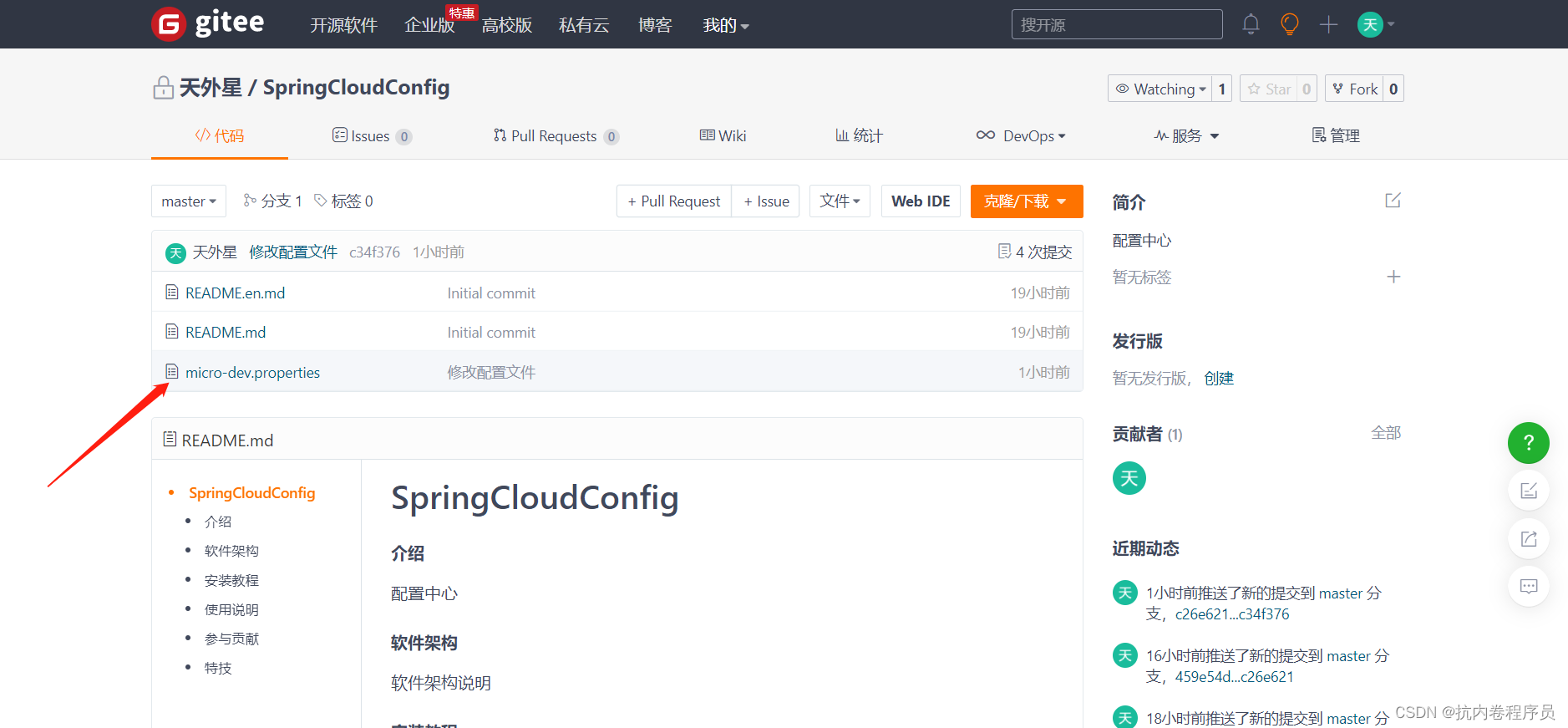Viewport: 1568px width, 728px height.
Task: Click the plus create icon in header
Action: click(x=1328, y=24)
